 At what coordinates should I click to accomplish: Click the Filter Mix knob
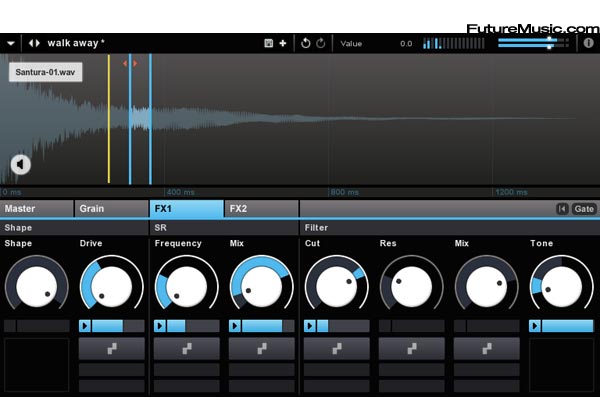(487, 286)
